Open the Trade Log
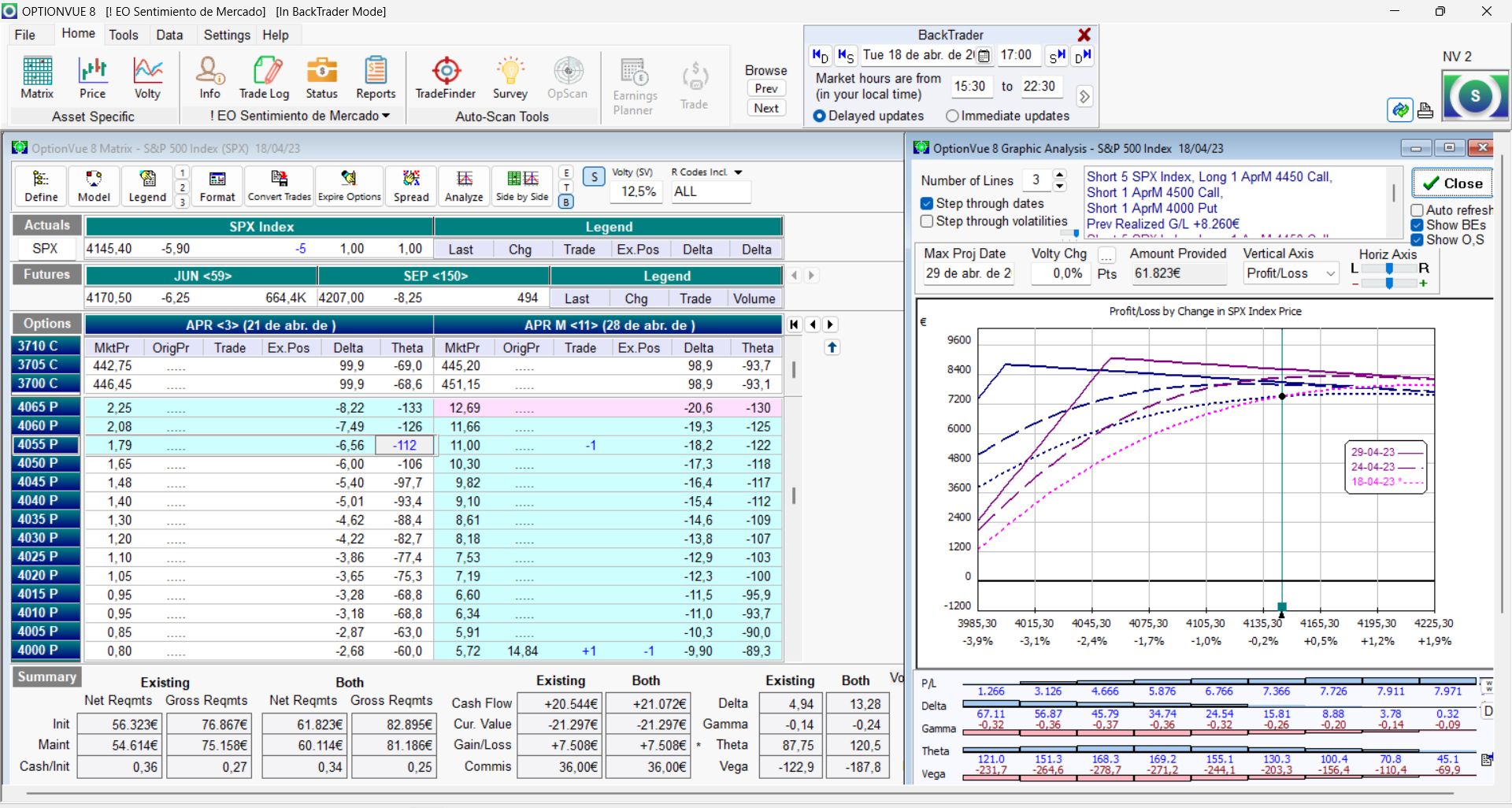Image resolution: width=1512 pixels, height=808 pixels. click(x=265, y=77)
